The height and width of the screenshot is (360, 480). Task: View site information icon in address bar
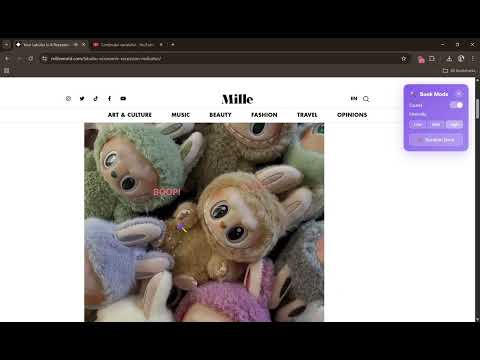coord(45,59)
